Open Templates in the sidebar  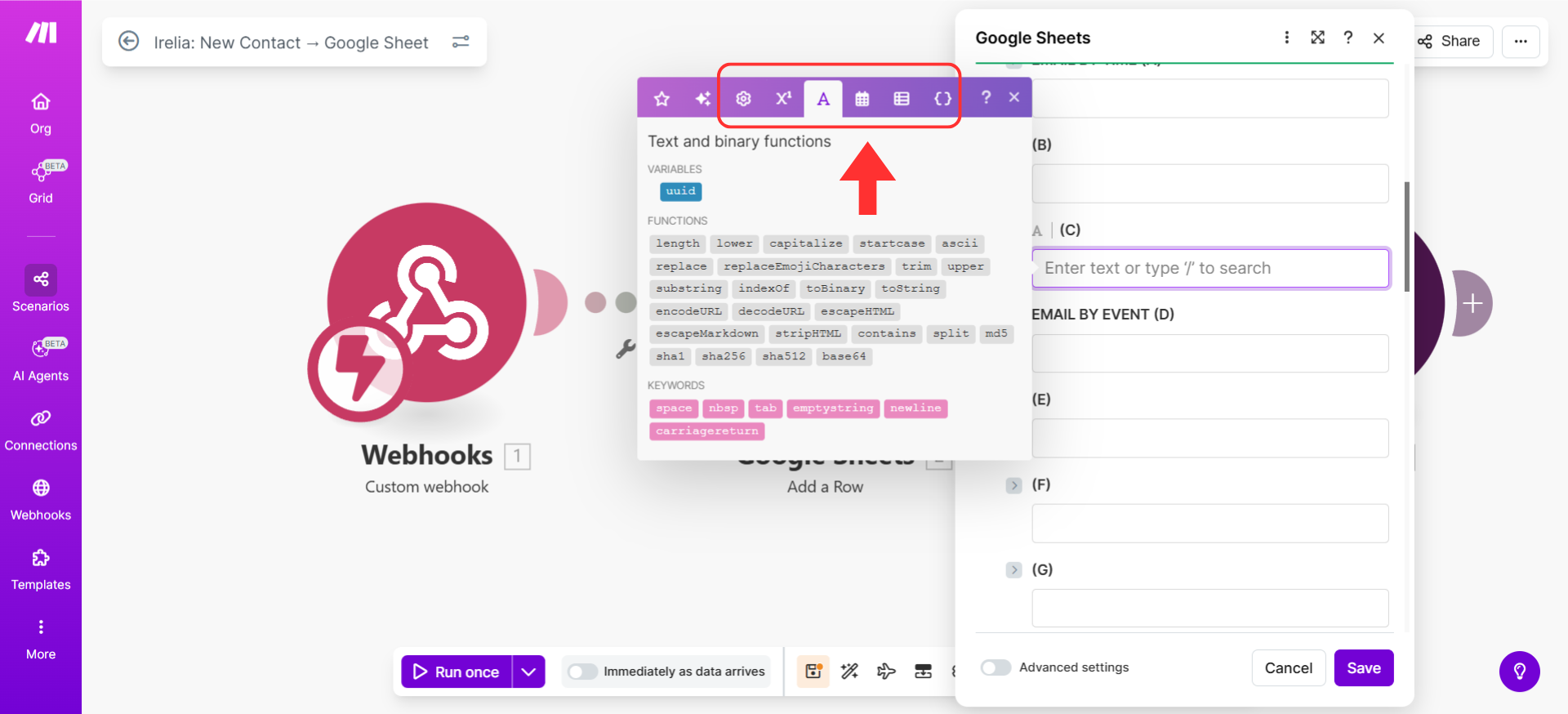click(41, 569)
